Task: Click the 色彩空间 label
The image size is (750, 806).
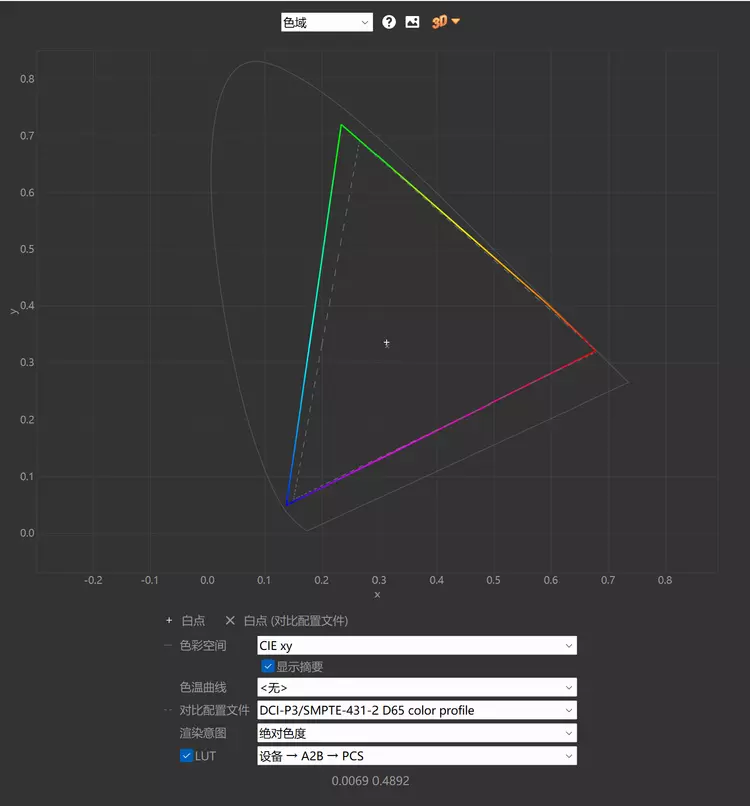Action: (x=203, y=646)
